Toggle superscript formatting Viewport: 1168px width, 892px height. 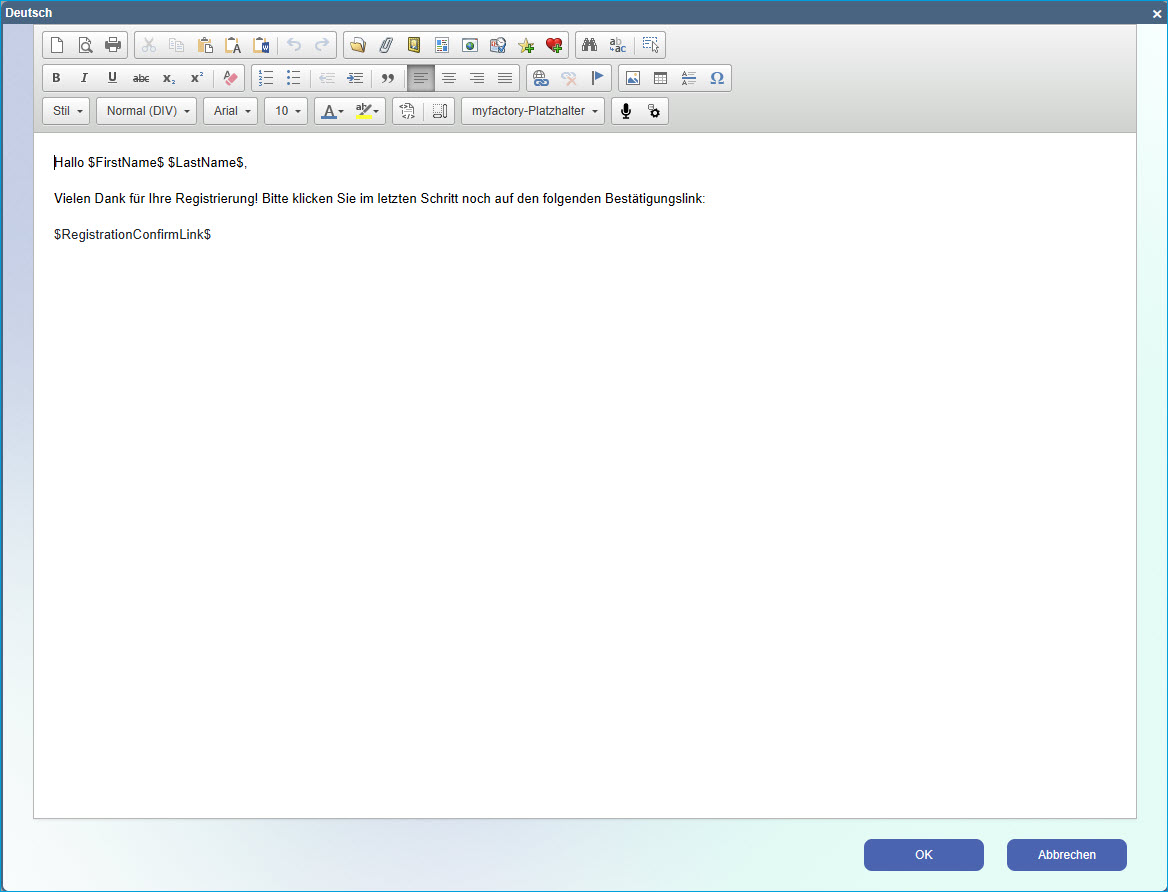(197, 78)
